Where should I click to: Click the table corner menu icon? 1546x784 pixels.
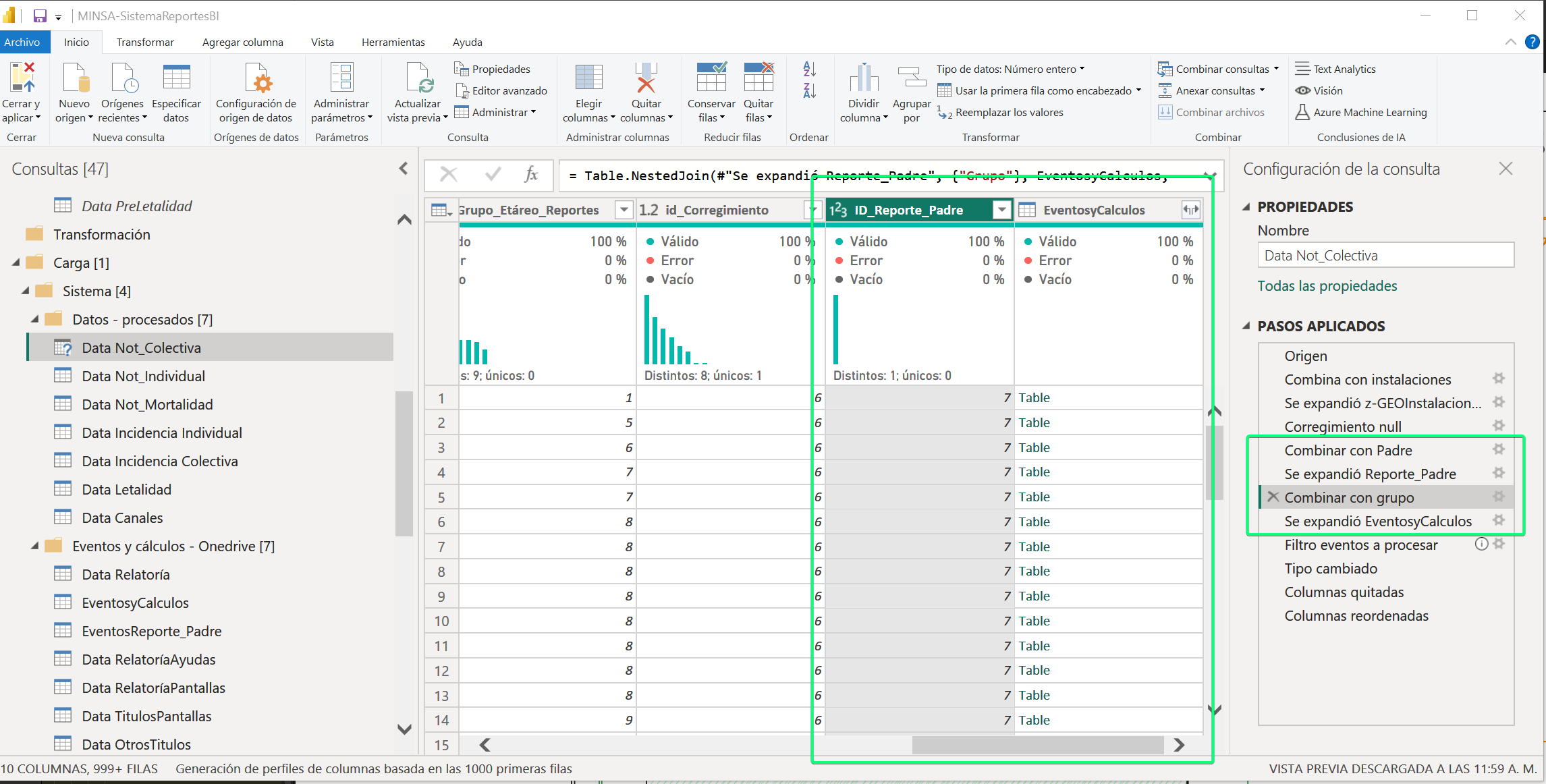coord(441,210)
